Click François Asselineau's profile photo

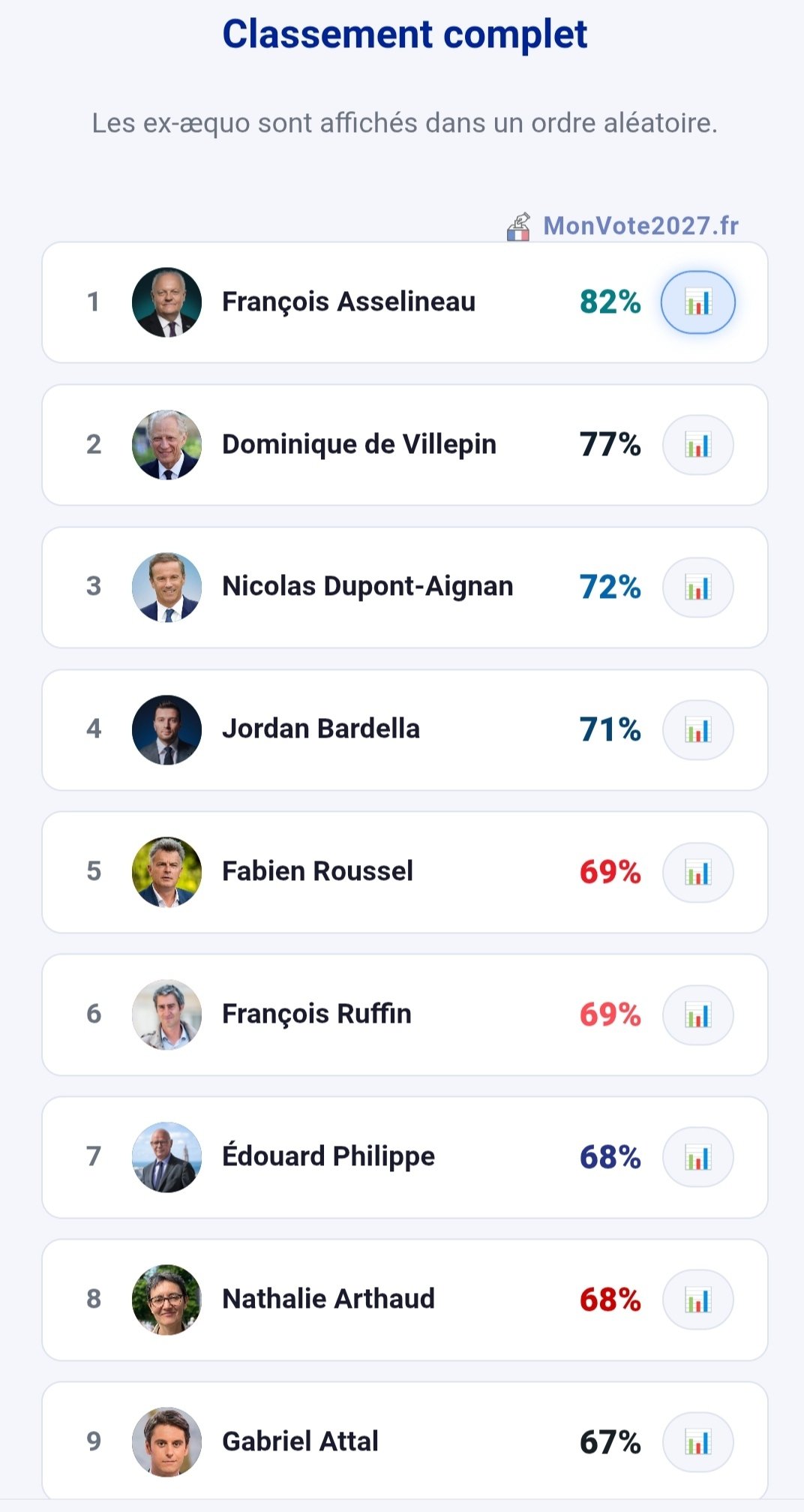tap(166, 302)
